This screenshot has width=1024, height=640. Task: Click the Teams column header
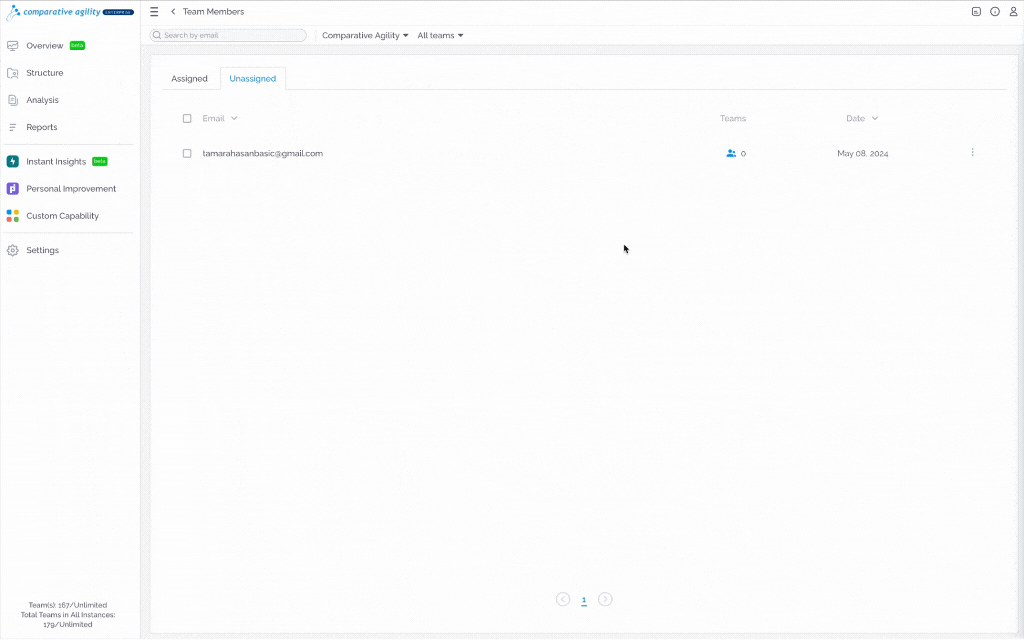[x=733, y=118]
